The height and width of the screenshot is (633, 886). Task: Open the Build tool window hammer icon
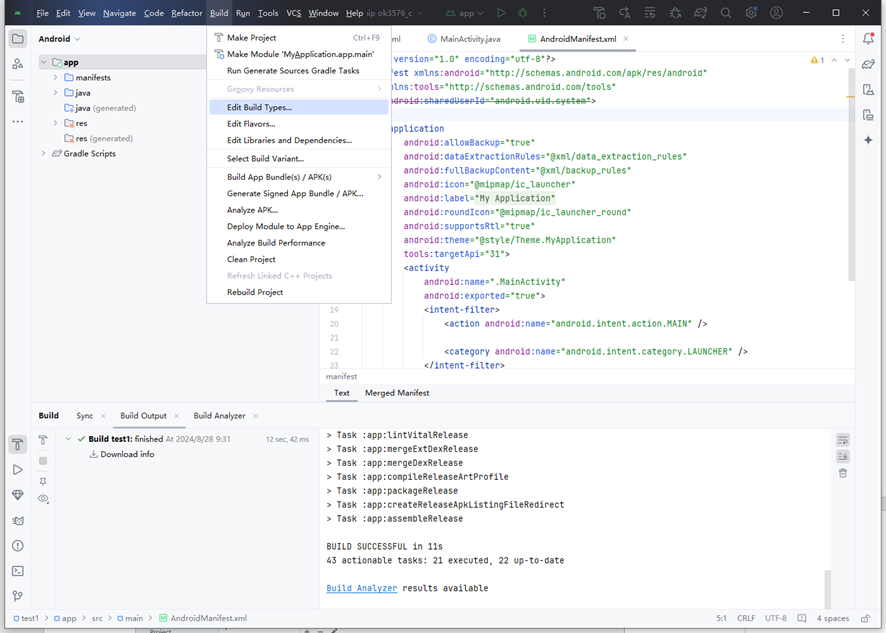[18, 445]
